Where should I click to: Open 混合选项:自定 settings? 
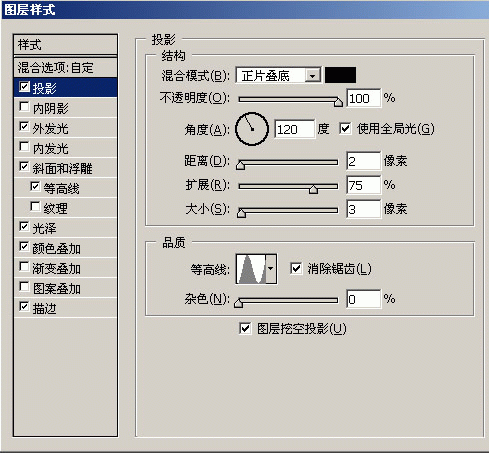(x=65, y=68)
